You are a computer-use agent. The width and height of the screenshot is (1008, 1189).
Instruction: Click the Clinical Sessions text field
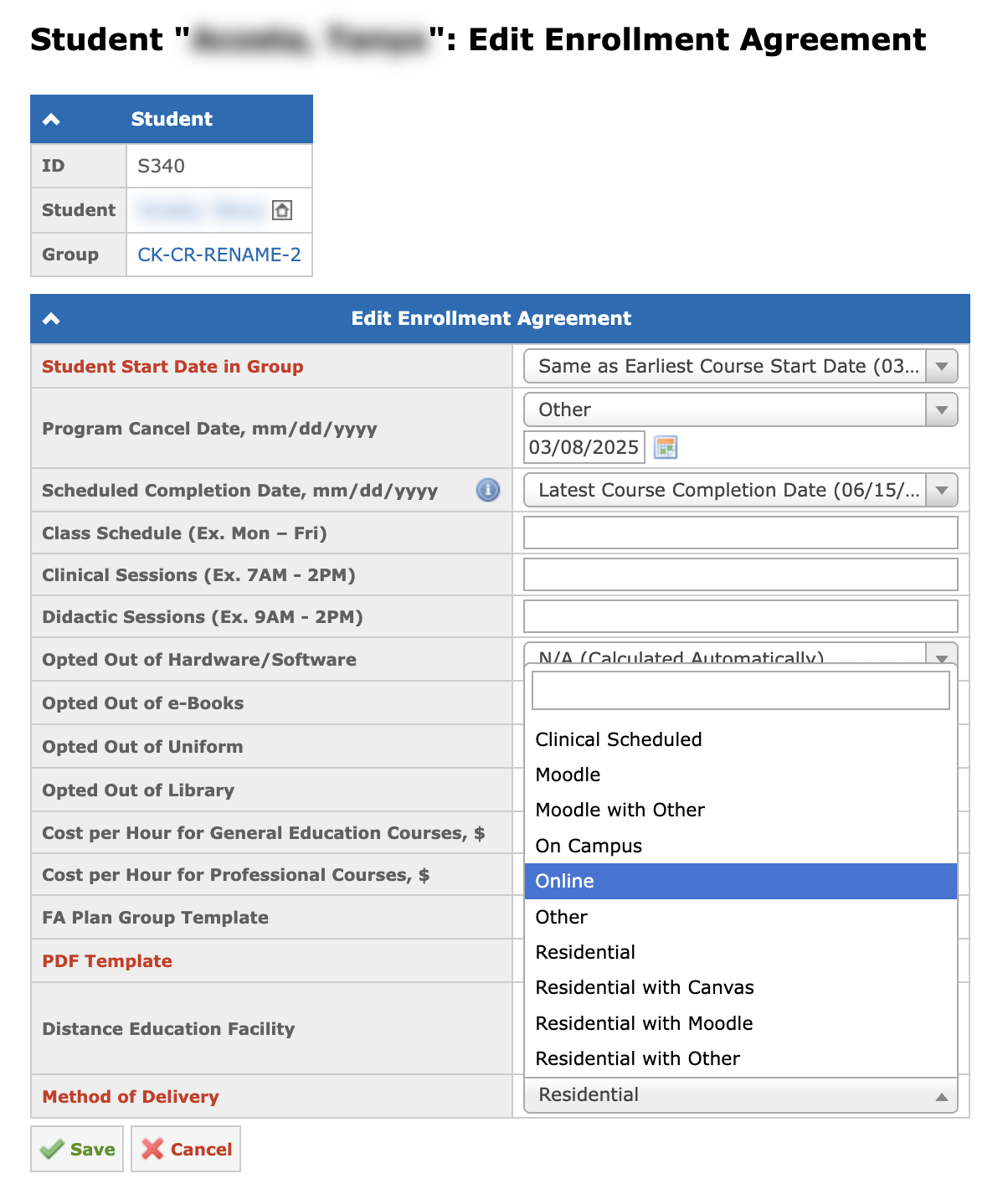(741, 574)
